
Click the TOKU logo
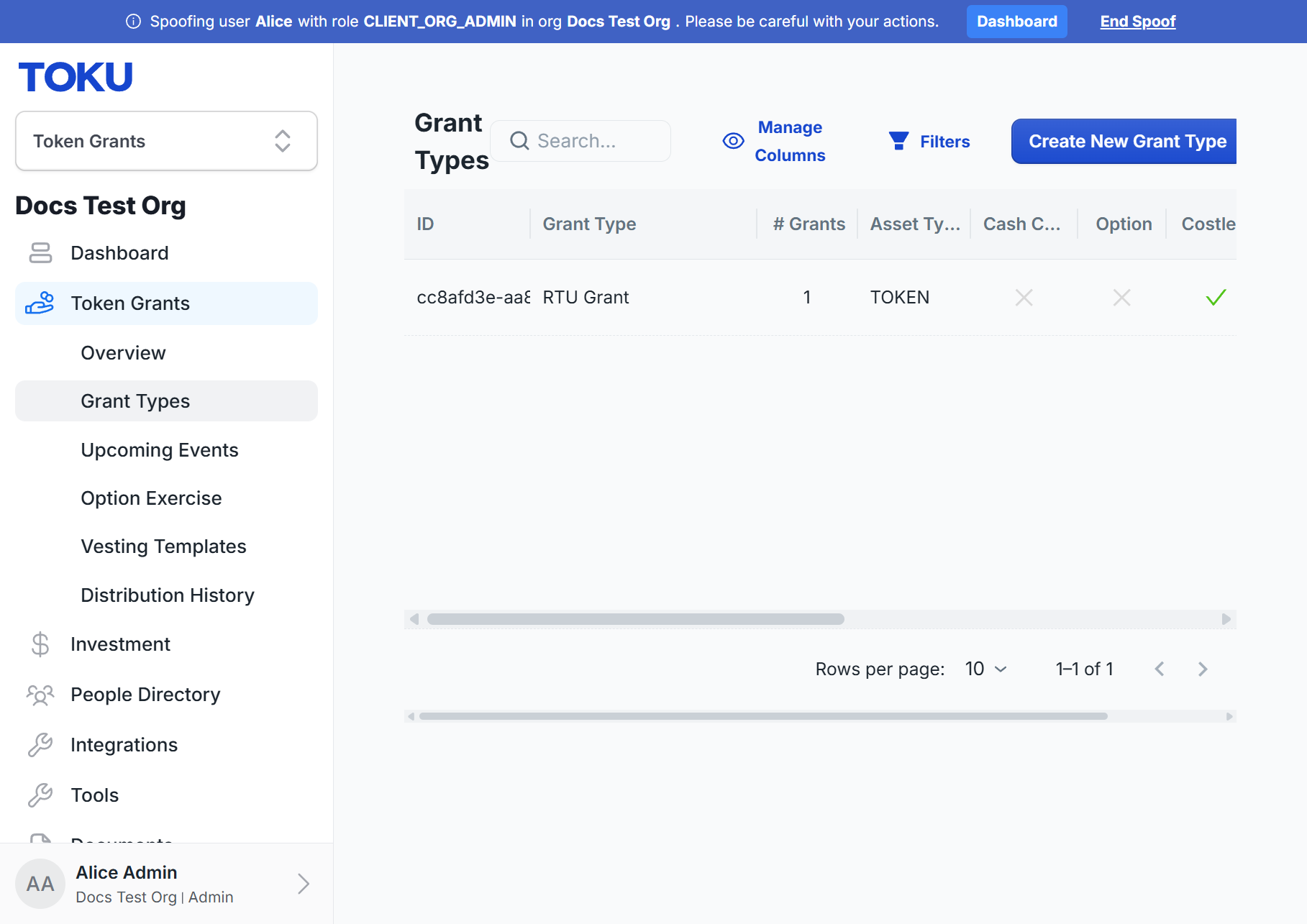76,77
